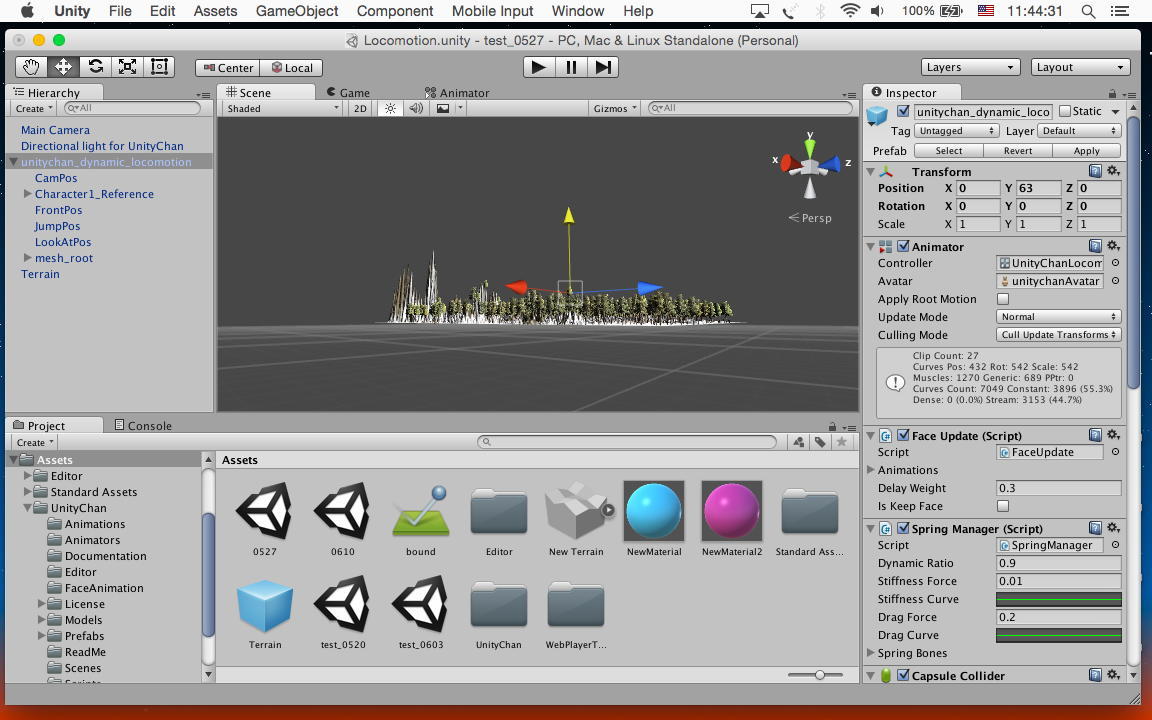Select the Rect transform tool
This screenshot has width=1152, height=720.
pyautogui.click(x=159, y=67)
